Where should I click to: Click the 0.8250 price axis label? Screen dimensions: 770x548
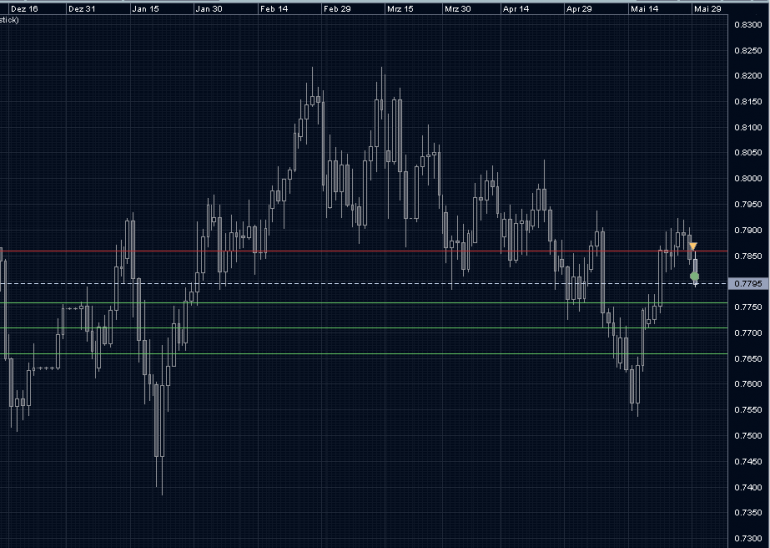(x=748, y=51)
